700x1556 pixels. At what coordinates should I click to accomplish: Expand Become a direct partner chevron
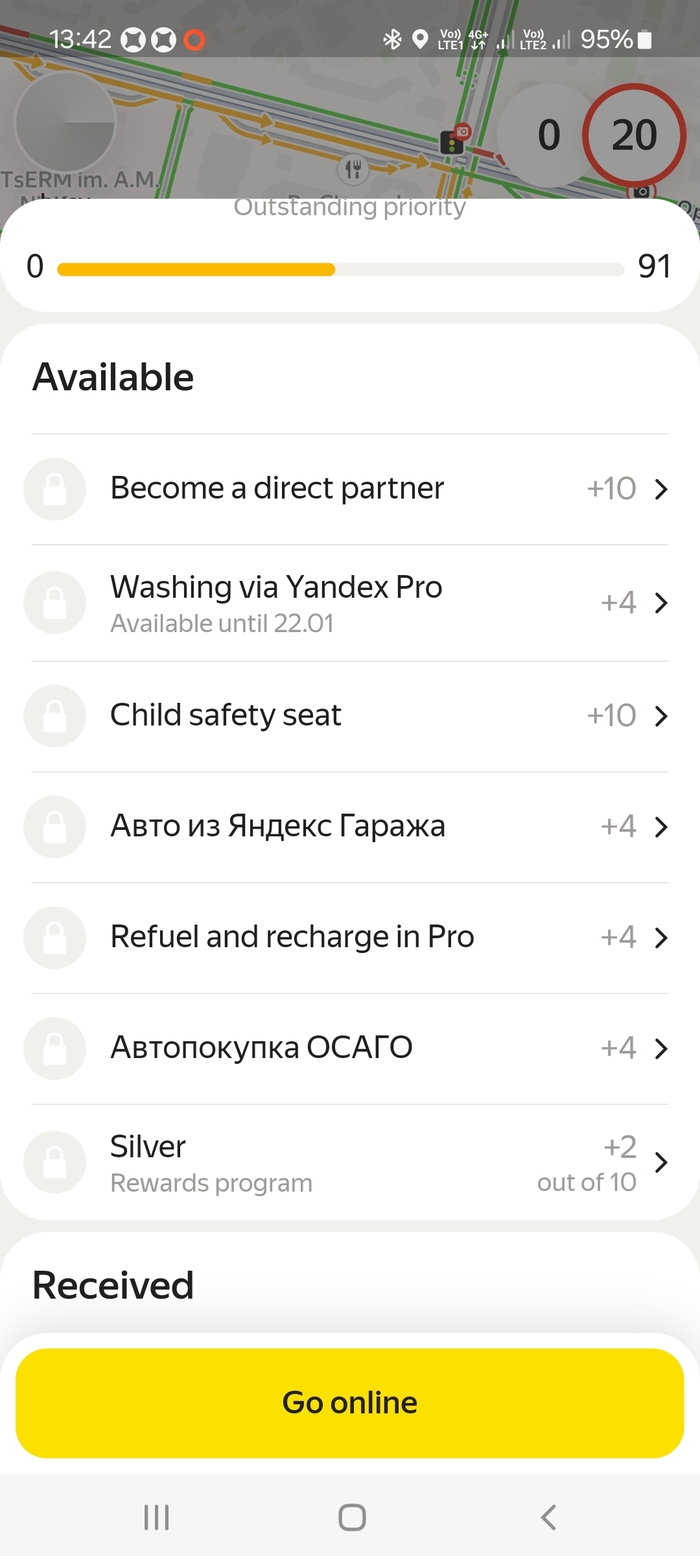point(660,489)
